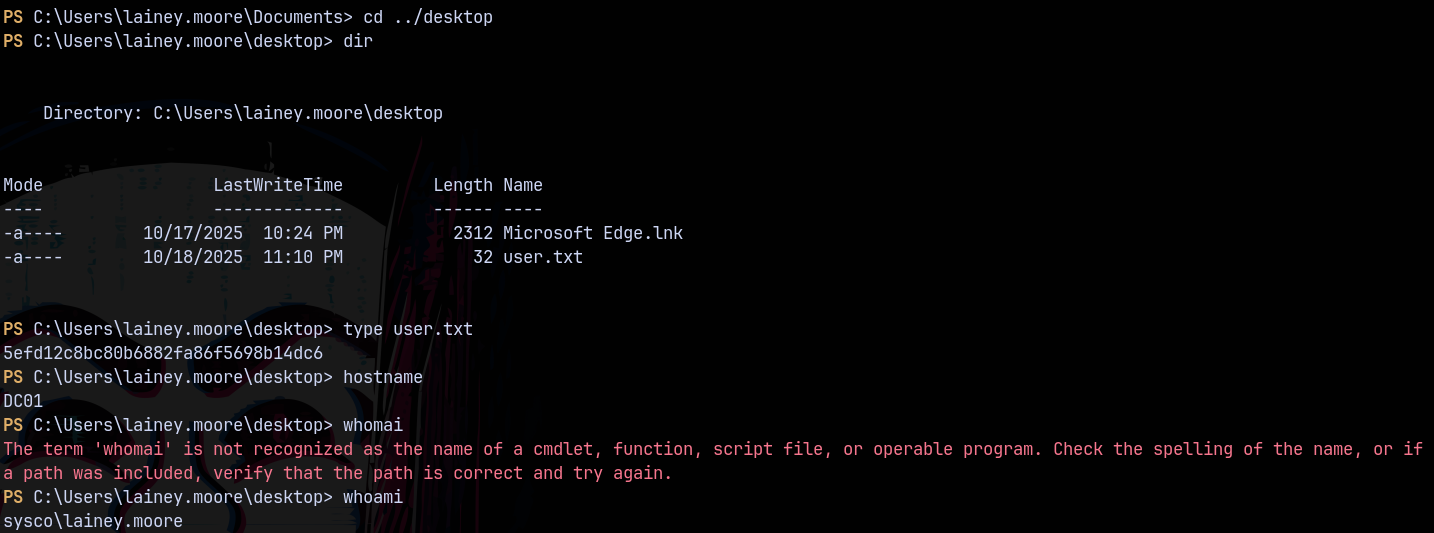Click the 2312 file length value
This screenshot has height=533, width=1434.
coord(472,233)
